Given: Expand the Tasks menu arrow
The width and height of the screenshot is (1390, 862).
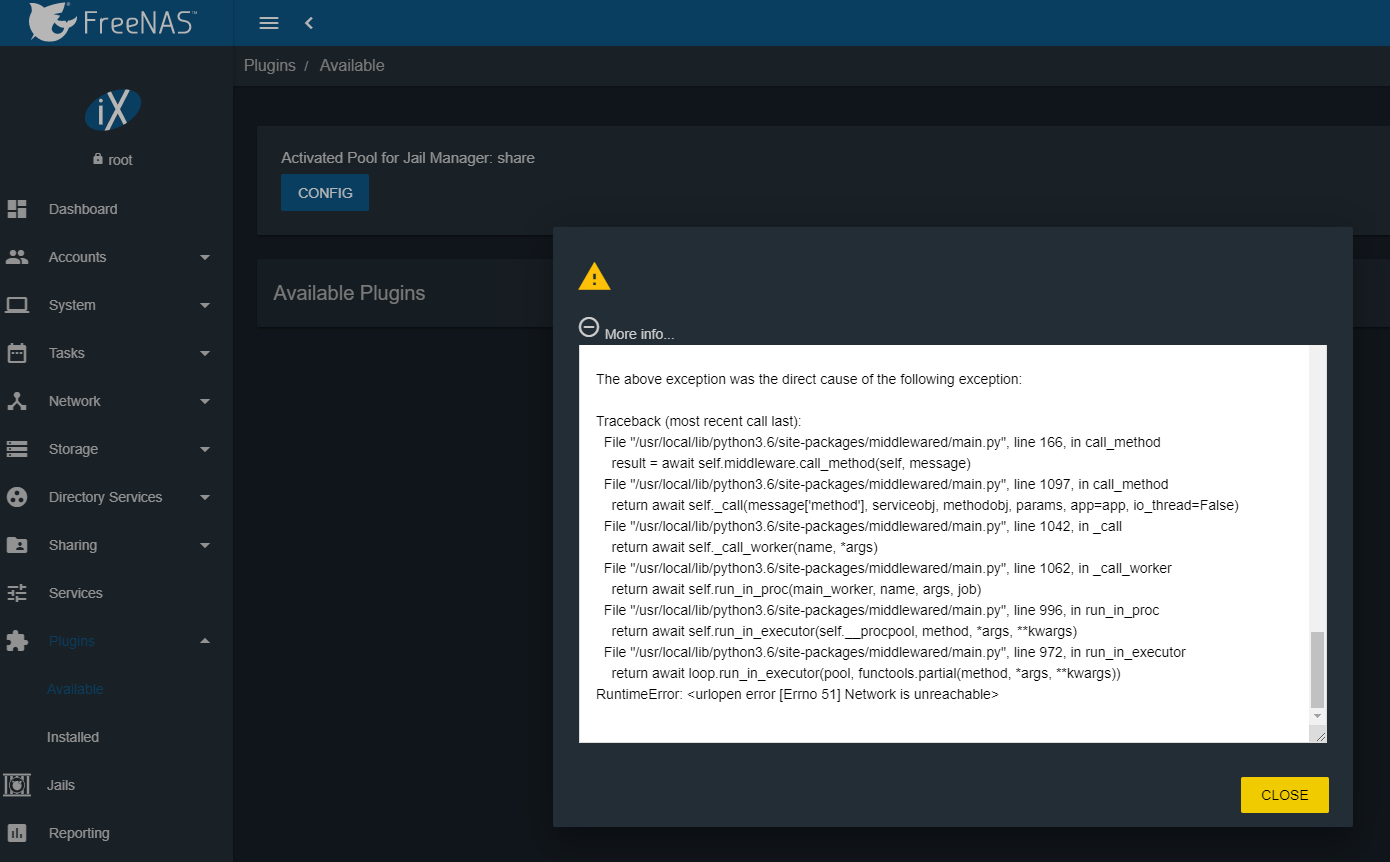Looking at the screenshot, I should (205, 353).
